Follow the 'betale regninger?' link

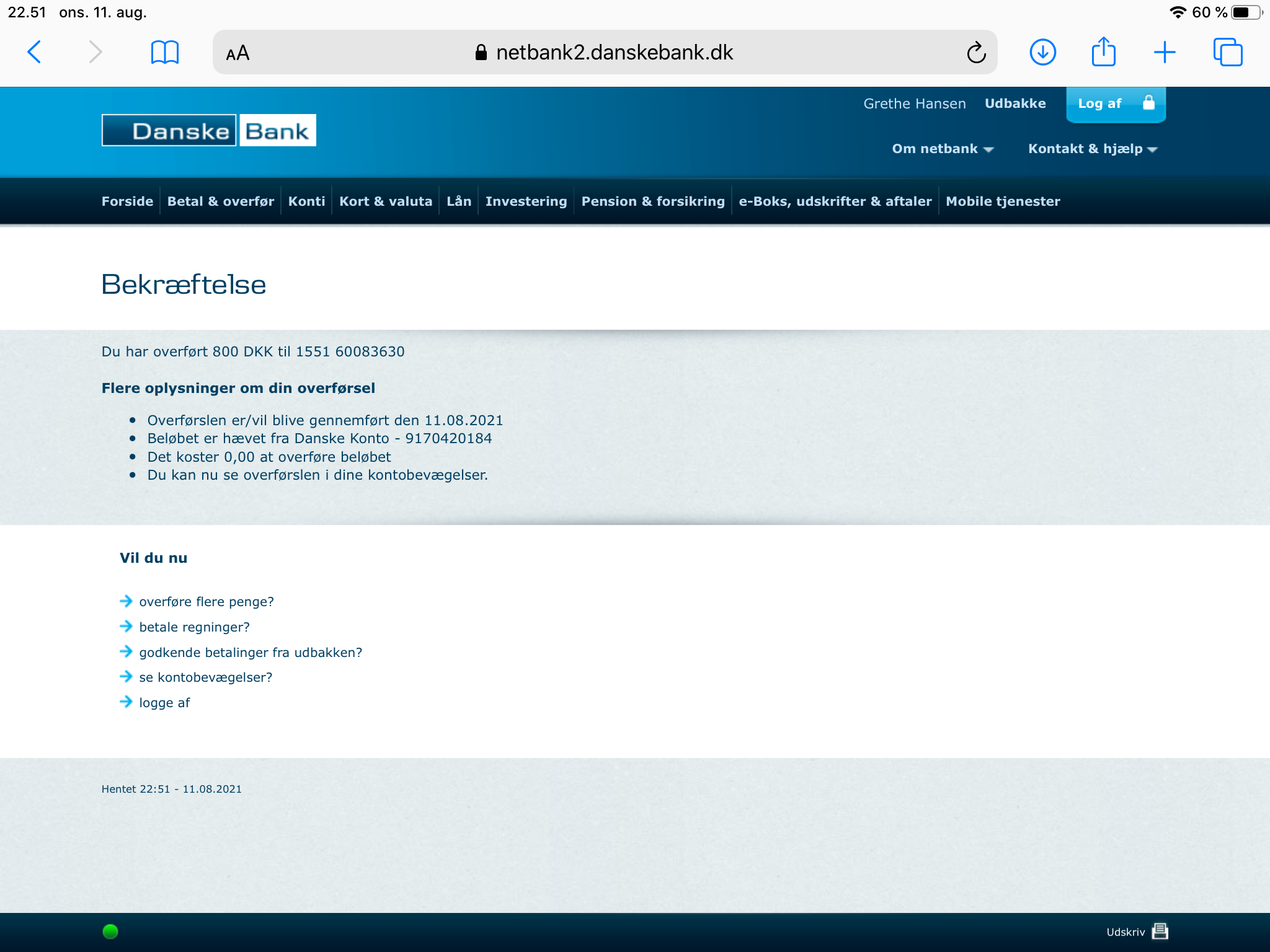195,627
